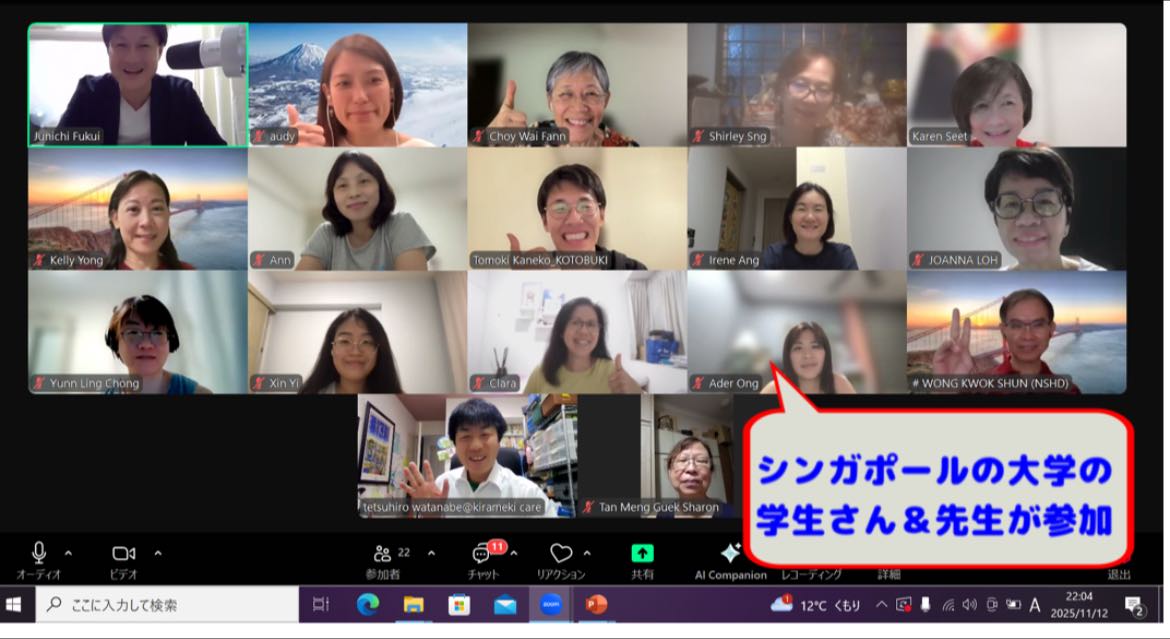Open the reactions heart icon

pyautogui.click(x=561, y=554)
